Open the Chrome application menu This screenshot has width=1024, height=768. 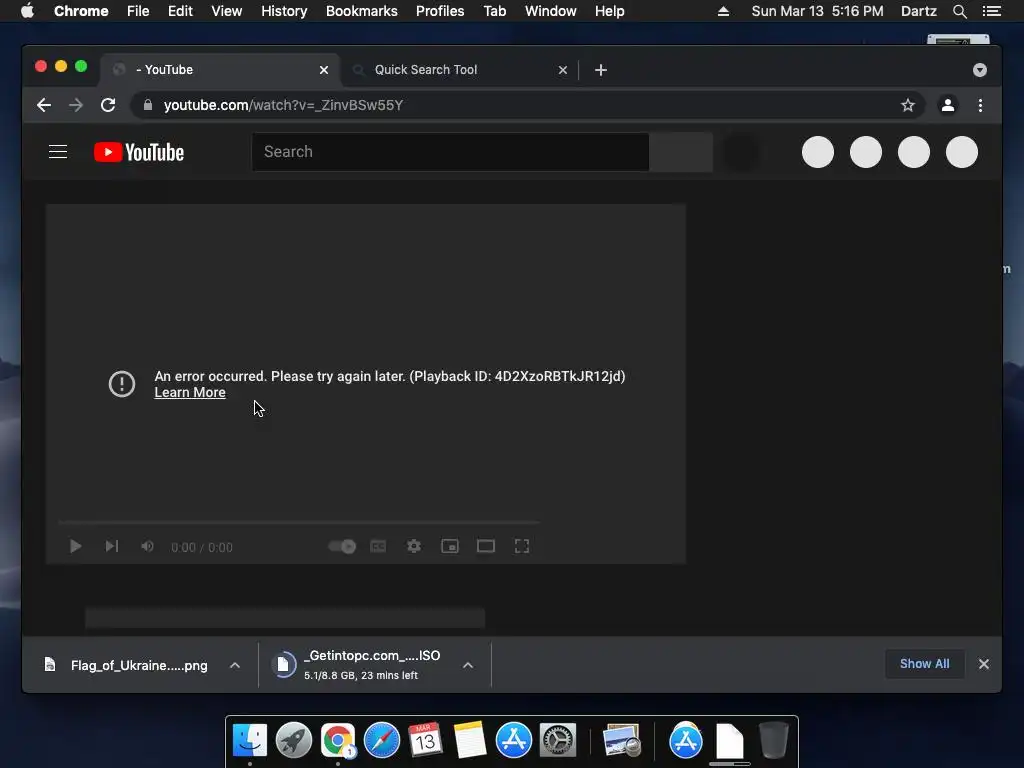[81, 11]
